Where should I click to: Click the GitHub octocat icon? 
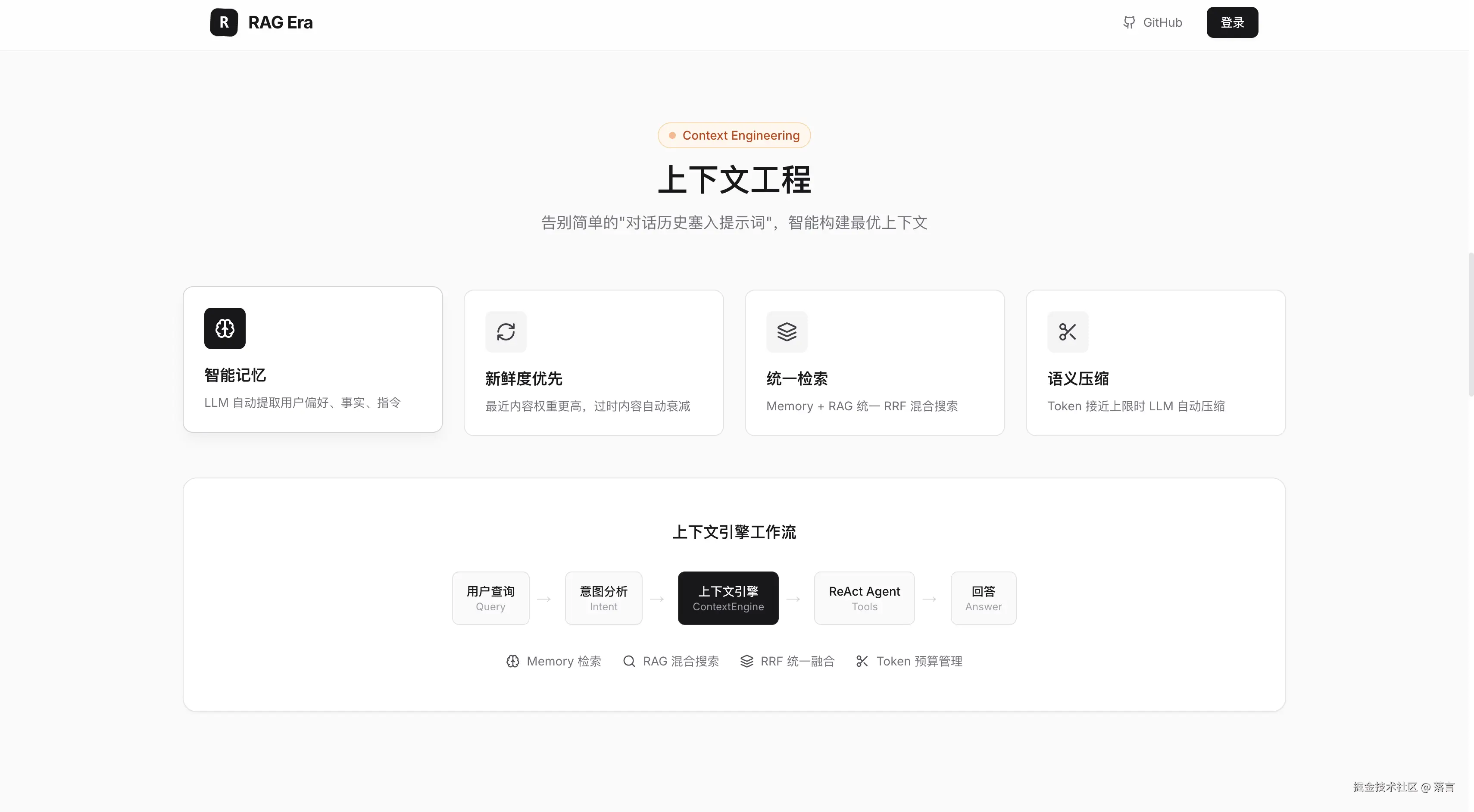[x=1129, y=22]
